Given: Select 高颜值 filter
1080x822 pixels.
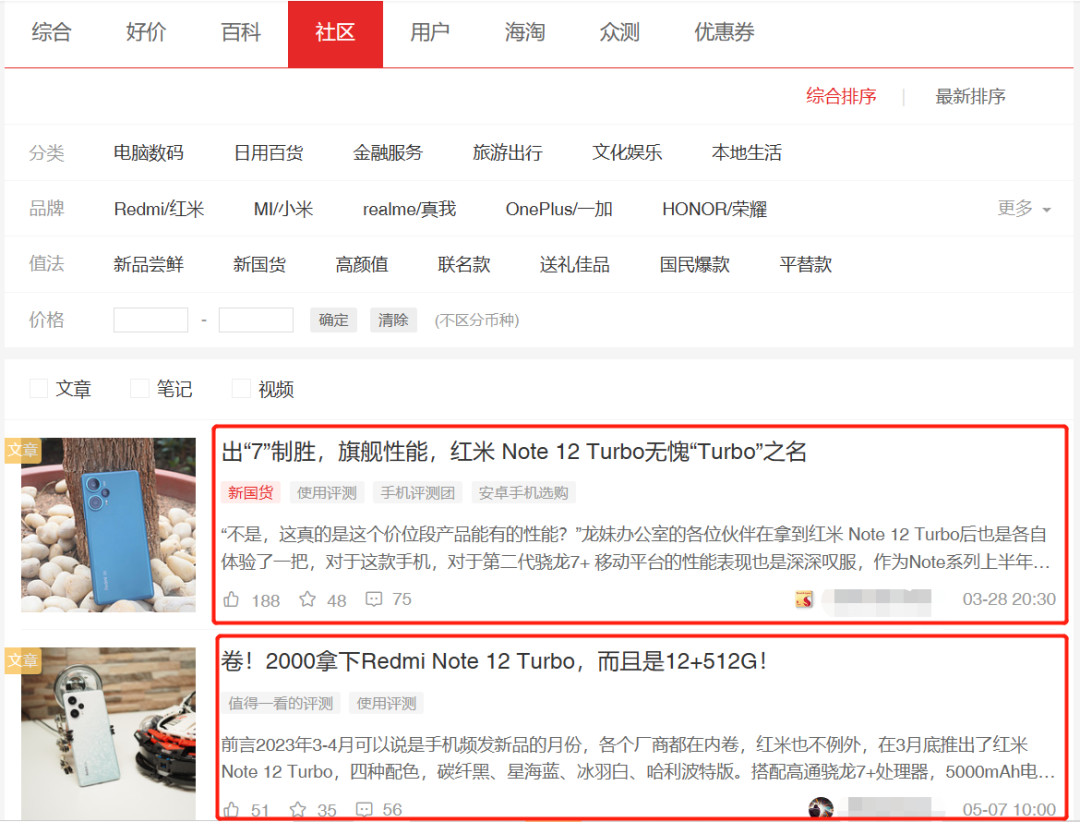Looking at the screenshot, I should [x=362, y=265].
